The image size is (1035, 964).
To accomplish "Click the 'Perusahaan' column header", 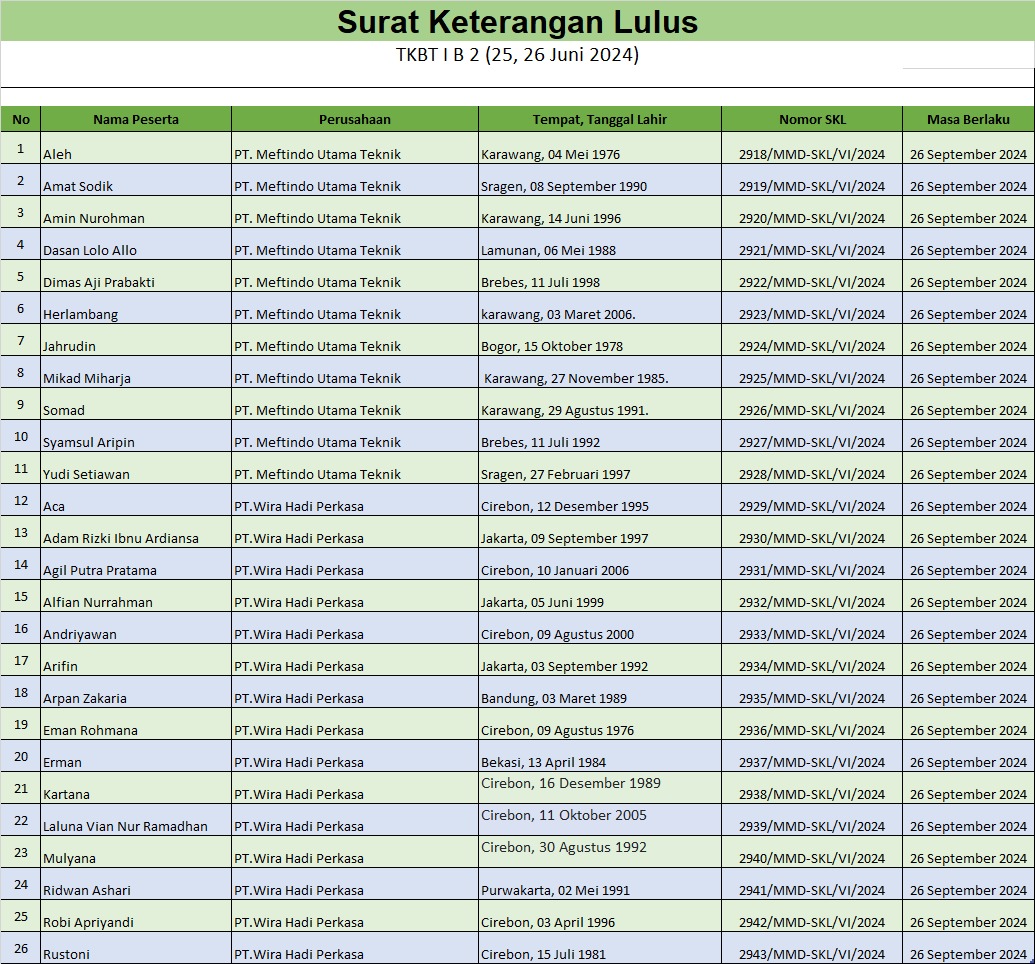I will [x=354, y=120].
